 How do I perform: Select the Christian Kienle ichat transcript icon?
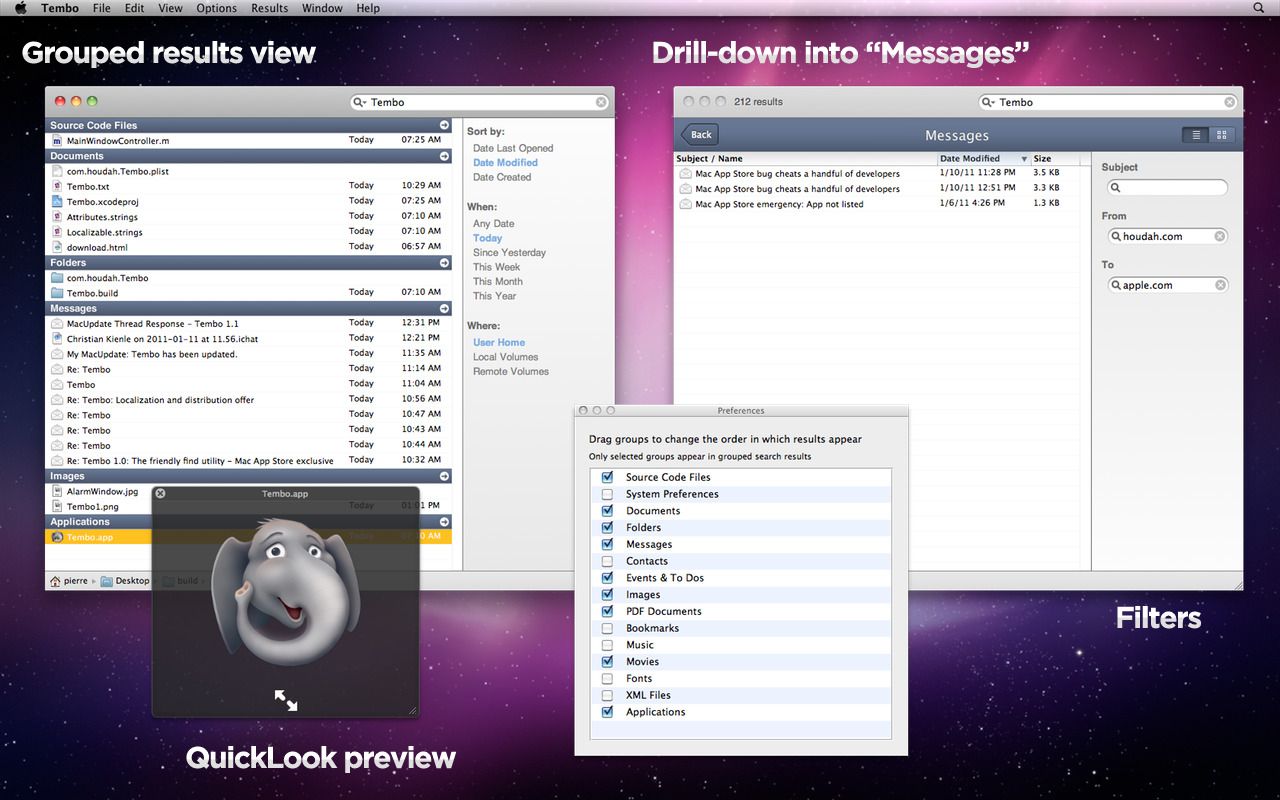coord(57,339)
